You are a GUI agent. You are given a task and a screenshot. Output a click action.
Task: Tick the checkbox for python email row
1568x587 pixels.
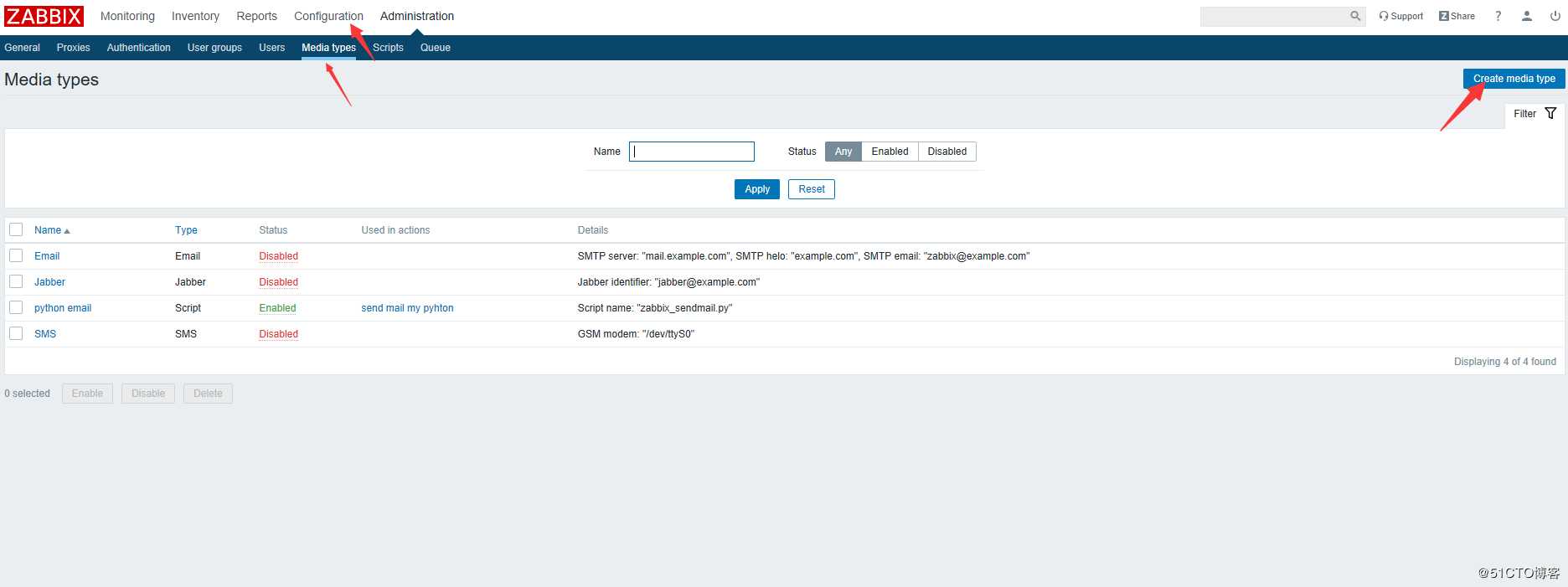pyautogui.click(x=16, y=307)
